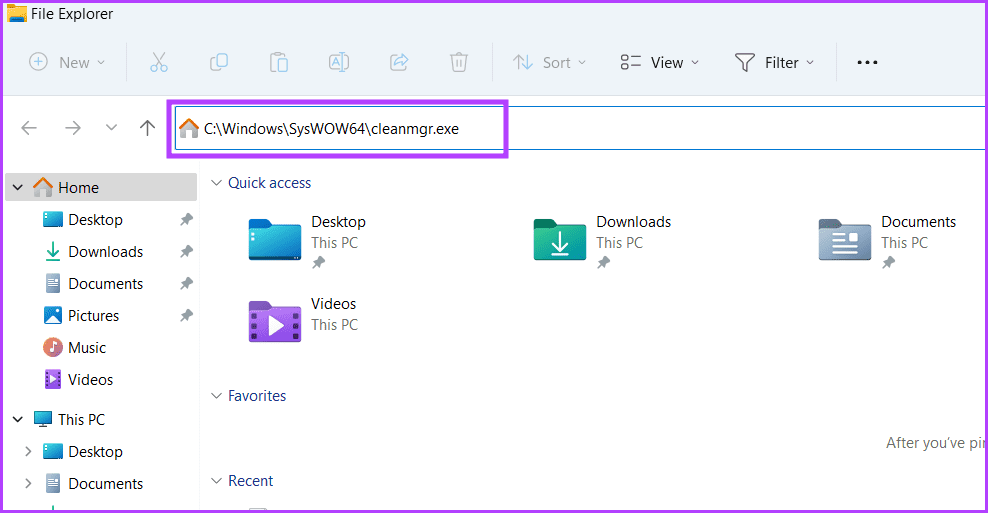The width and height of the screenshot is (988, 513).
Task: Open the Sort dropdown
Action: tap(549, 62)
